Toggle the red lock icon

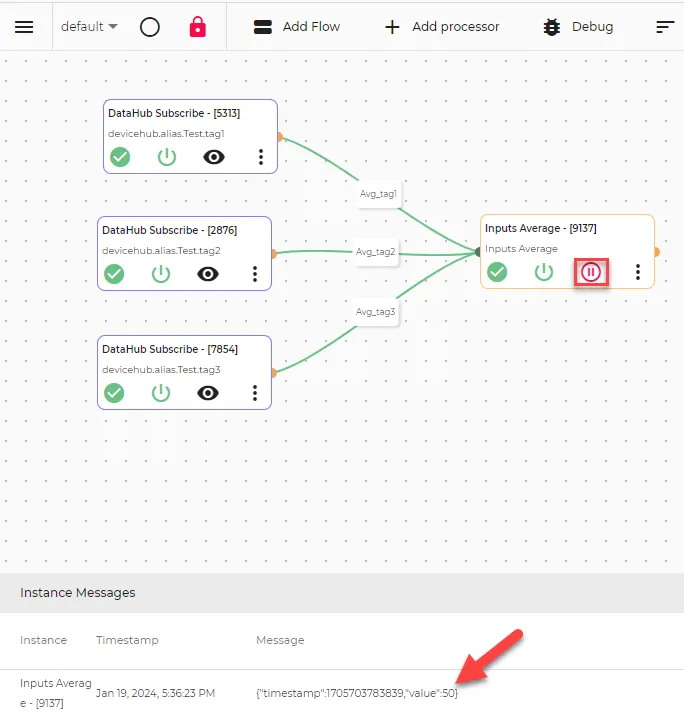click(198, 27)
